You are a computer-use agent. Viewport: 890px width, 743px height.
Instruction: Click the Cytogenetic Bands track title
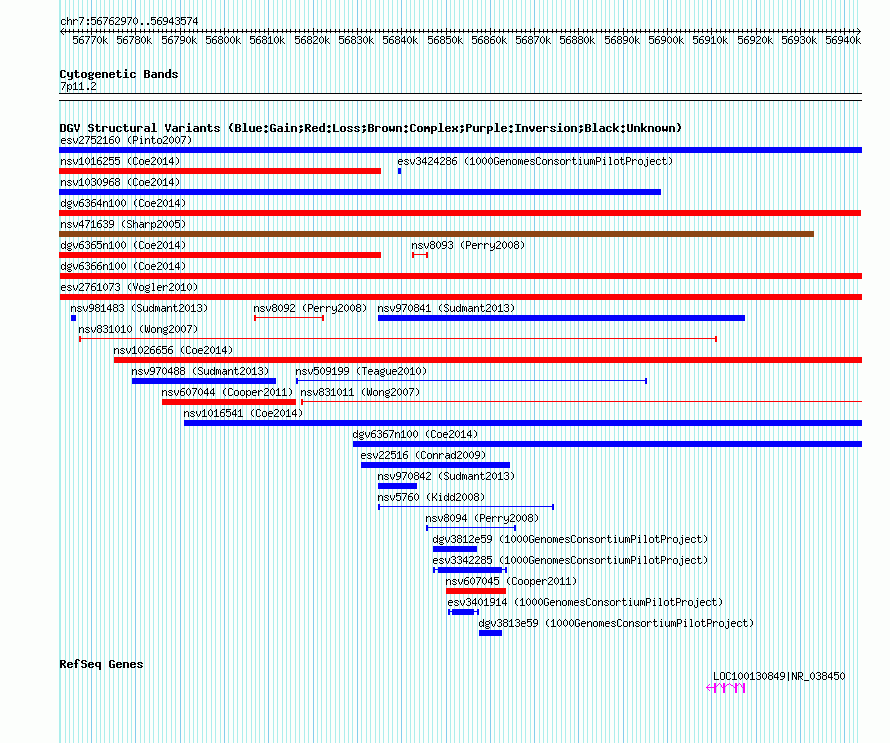tap(119, 74)
